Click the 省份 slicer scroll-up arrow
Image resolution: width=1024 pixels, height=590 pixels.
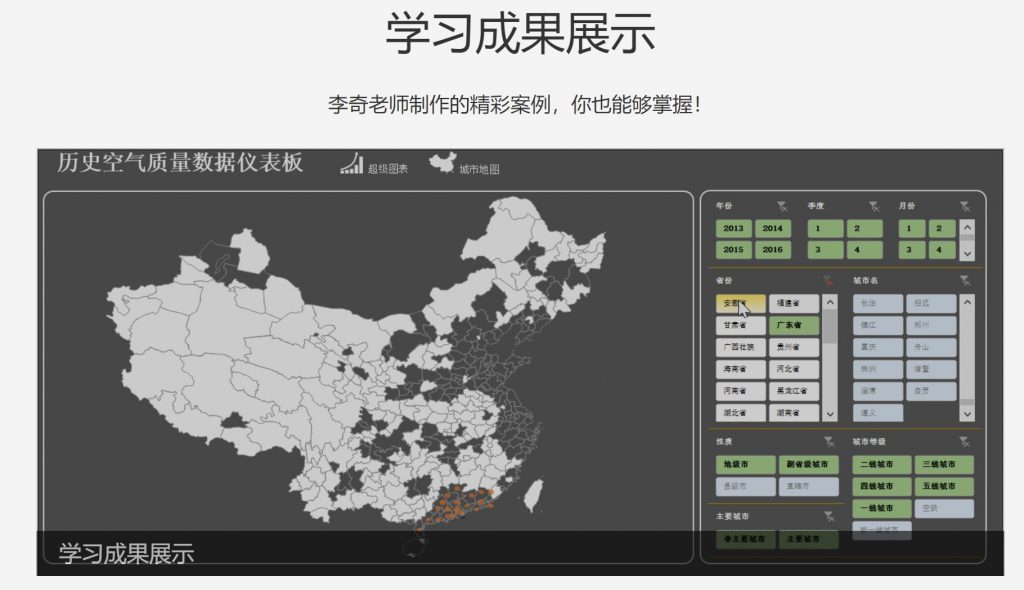[830, 302]
